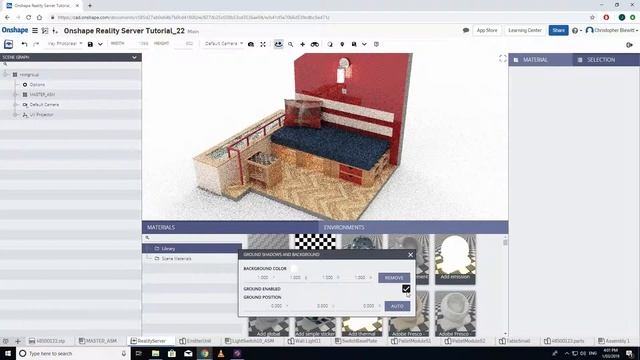The height and width of the screenshot is (360, 640).
Task: Click the render viewport toggle icon in the toolbar
Action: coord(9,44)
